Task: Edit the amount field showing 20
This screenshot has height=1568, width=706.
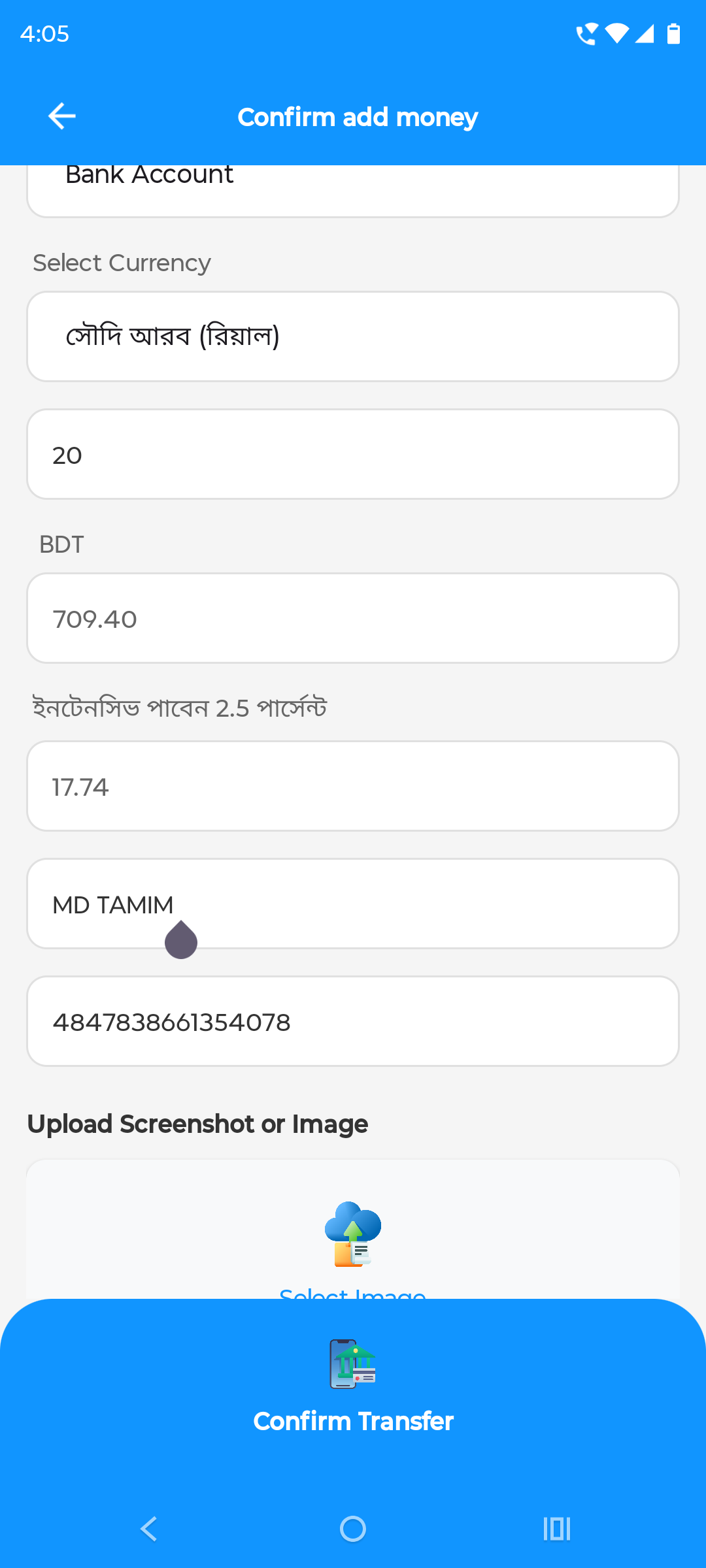Action: pos(353,455)
